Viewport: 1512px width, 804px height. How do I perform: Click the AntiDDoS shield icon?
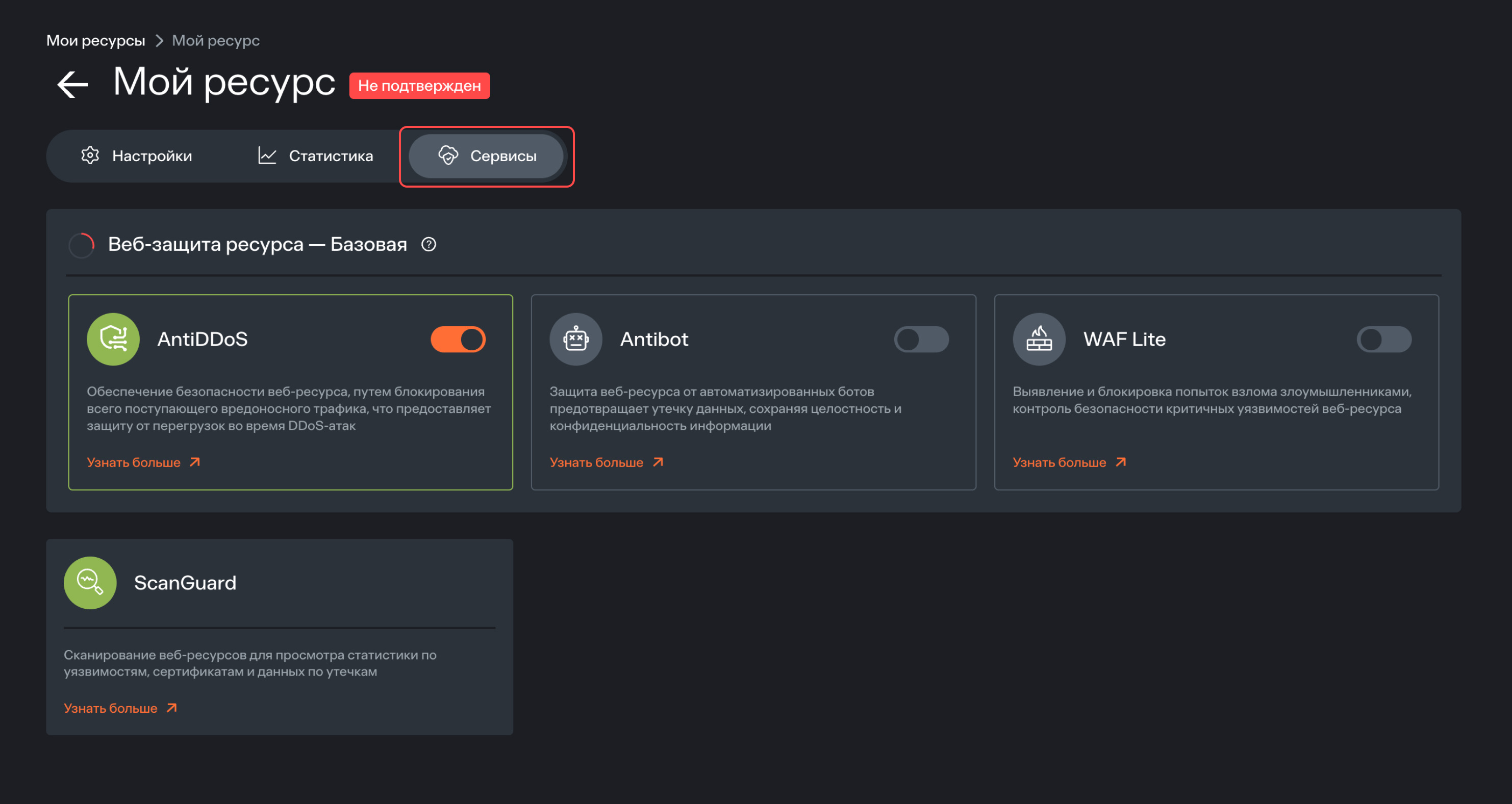point(113,339)
